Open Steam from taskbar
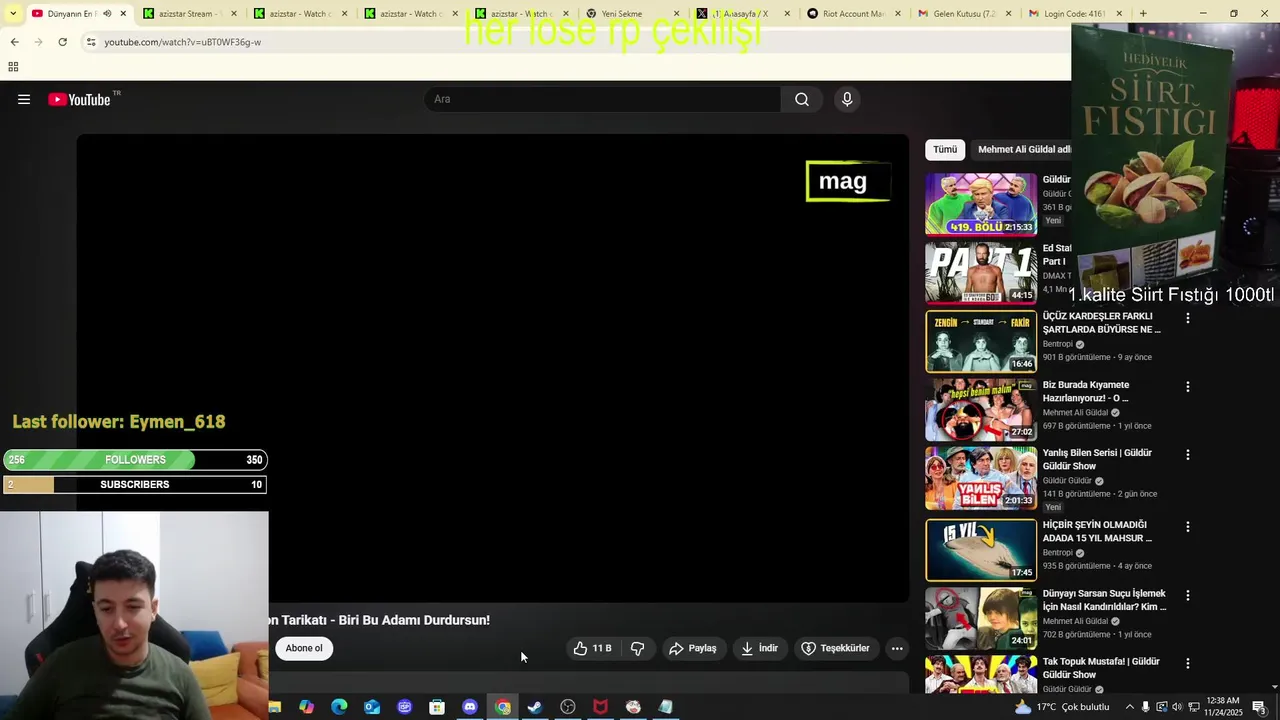Viewport: 1280px width, 720px height. point(535,707)
